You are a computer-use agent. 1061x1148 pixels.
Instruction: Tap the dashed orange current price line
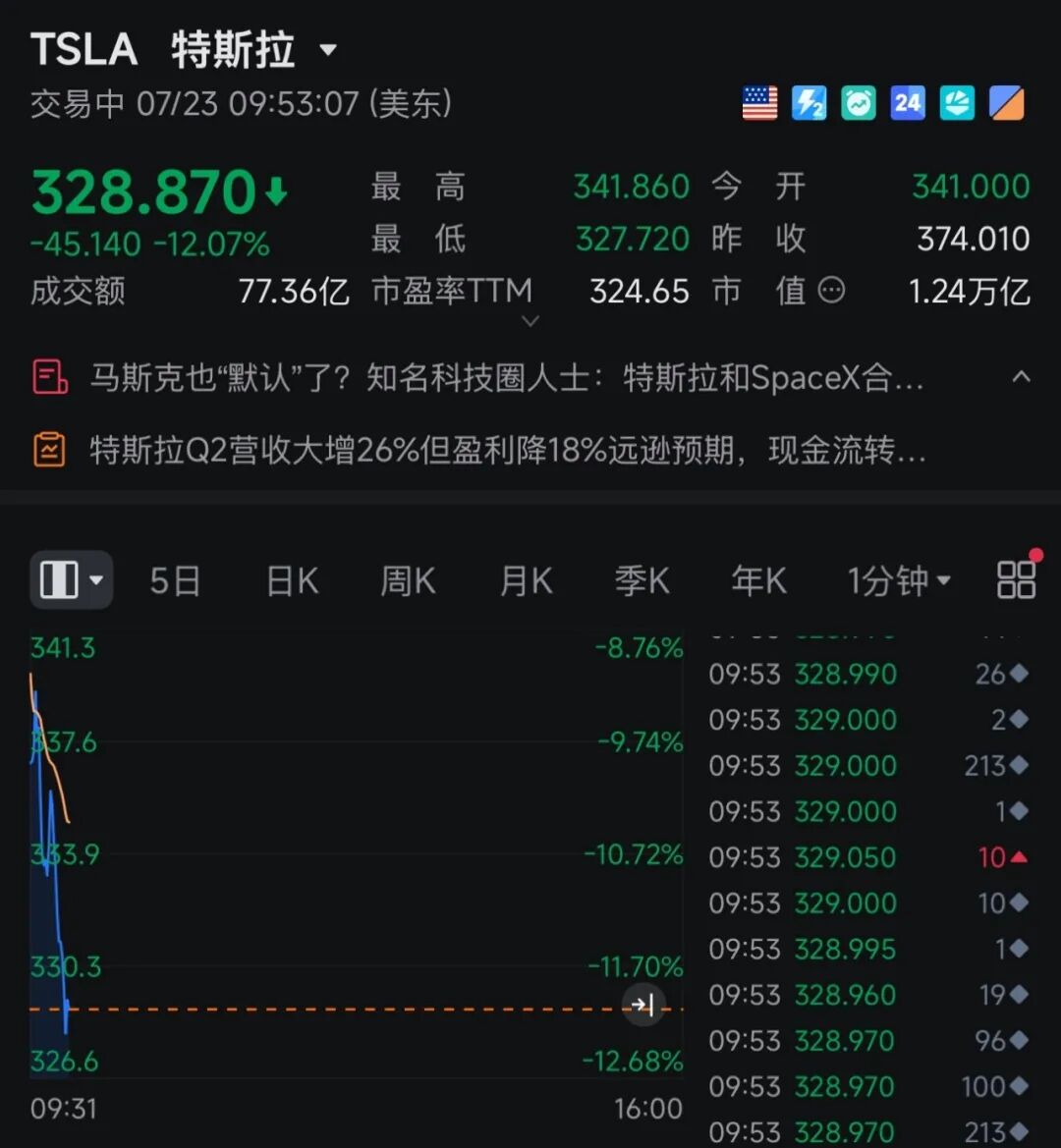[x=356, y=1010]
